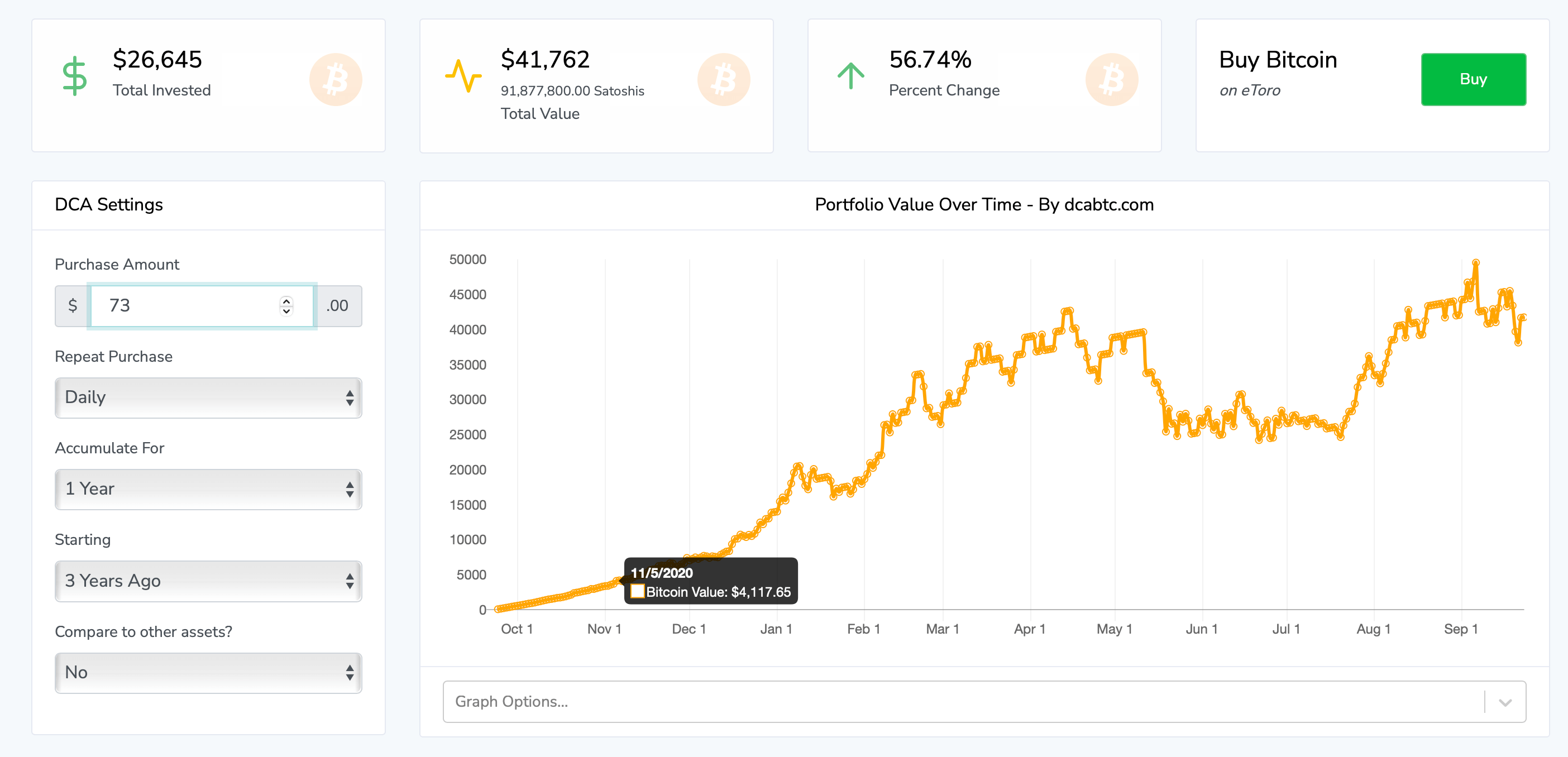Click the Buy Bitcoin heading
This screenshot has width=1568, height=757.
click(1278, 60)
